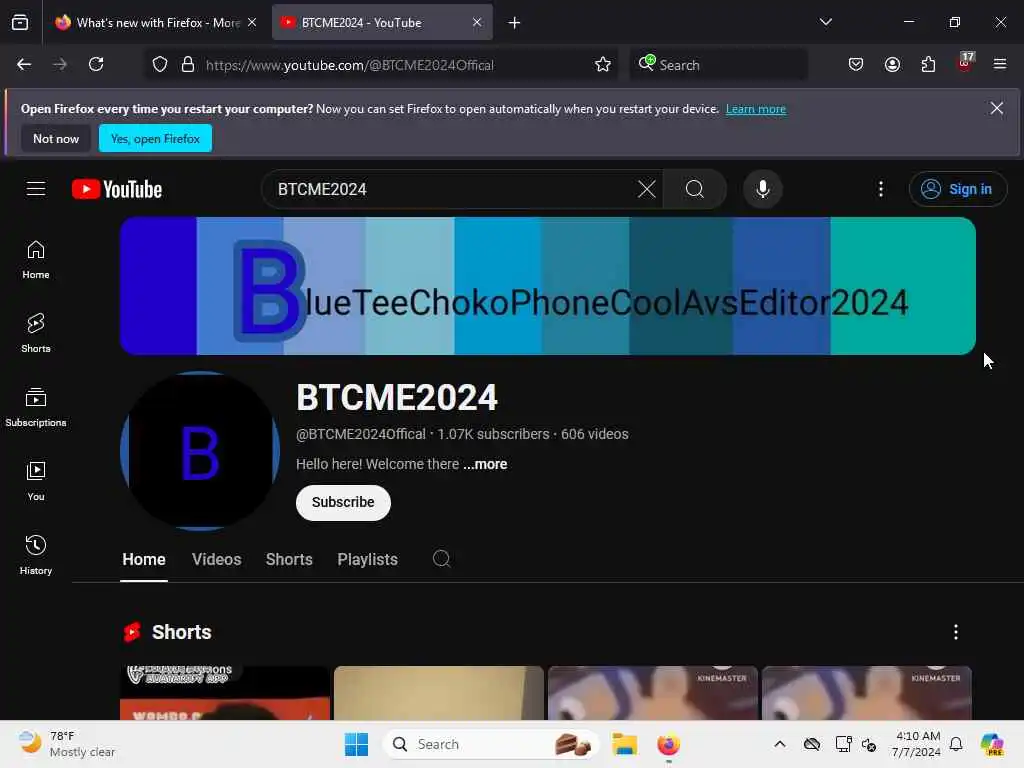Open the tracking protection shield icon
The image size is (1024, 768).
(x=160, y=64)
